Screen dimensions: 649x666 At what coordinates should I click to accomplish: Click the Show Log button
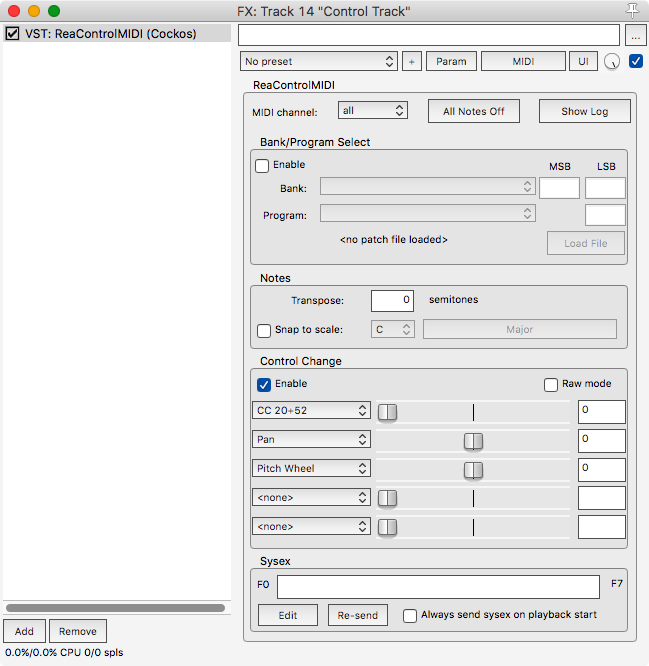(x=584, y=111)
